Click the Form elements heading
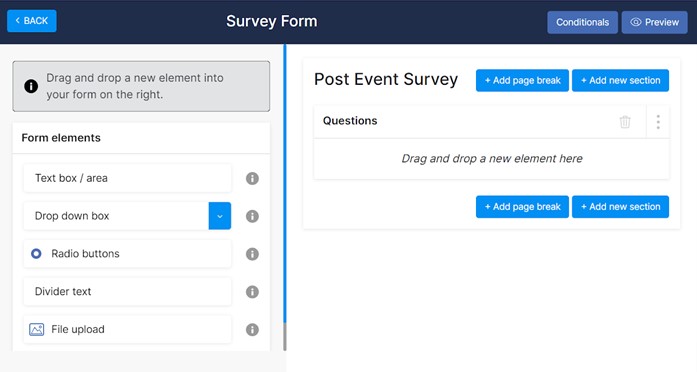Image resolution: width=697 pixels, height=372 pixels. tap(61, 138)
